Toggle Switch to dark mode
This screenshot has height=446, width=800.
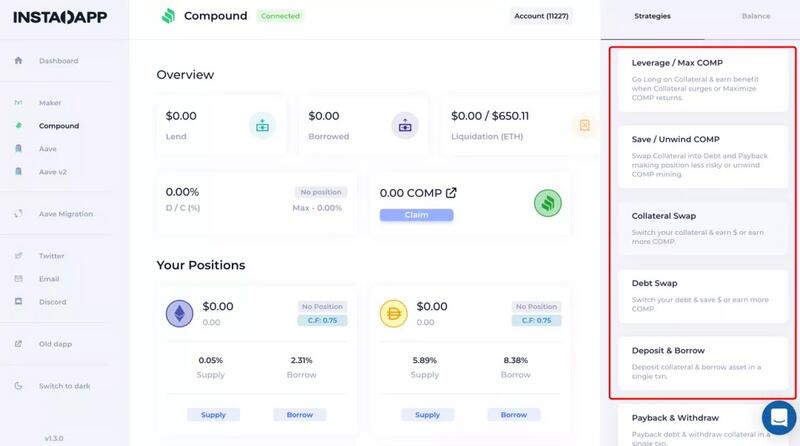click(65, 386)
